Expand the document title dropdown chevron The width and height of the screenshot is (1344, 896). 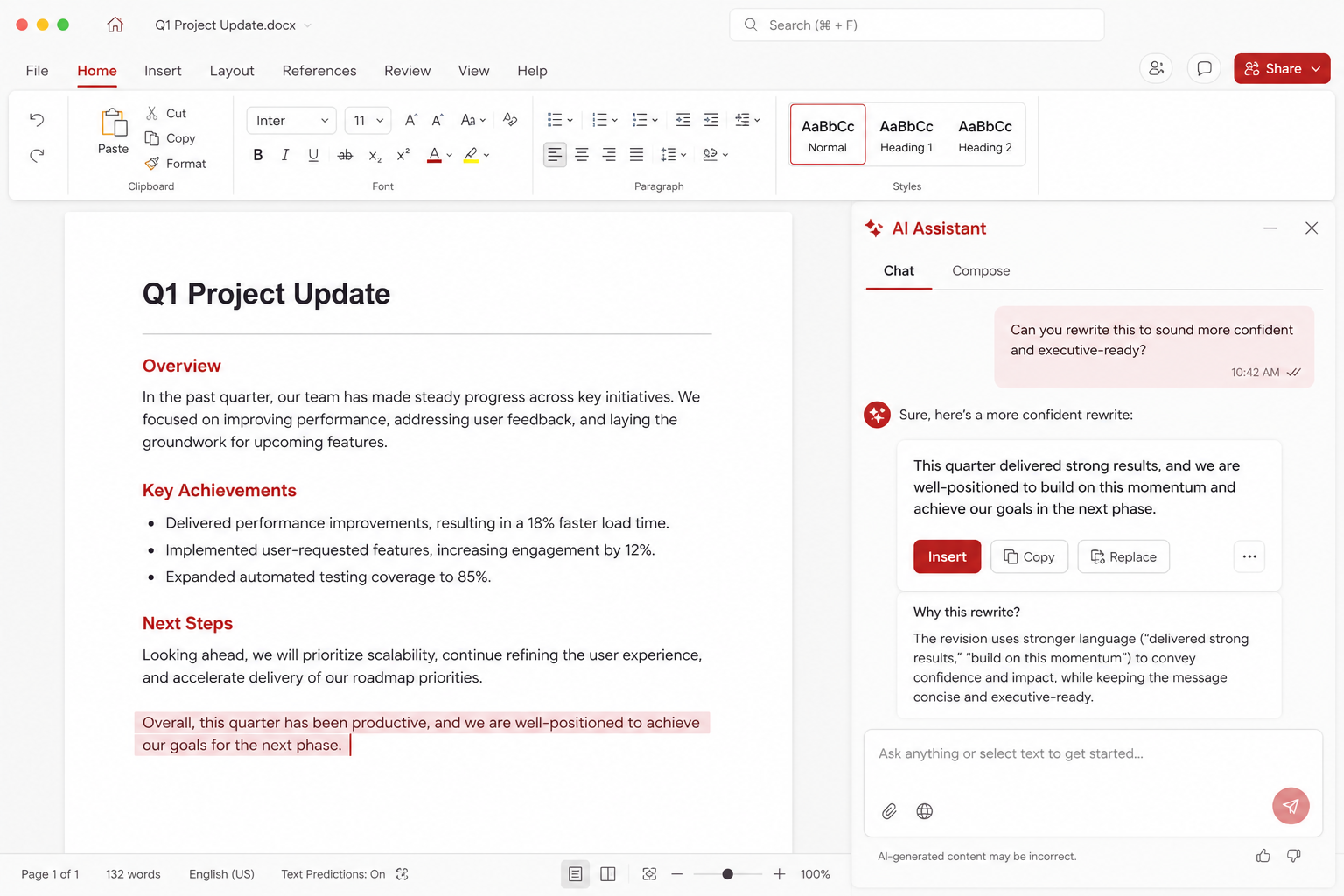click(307, 25)
